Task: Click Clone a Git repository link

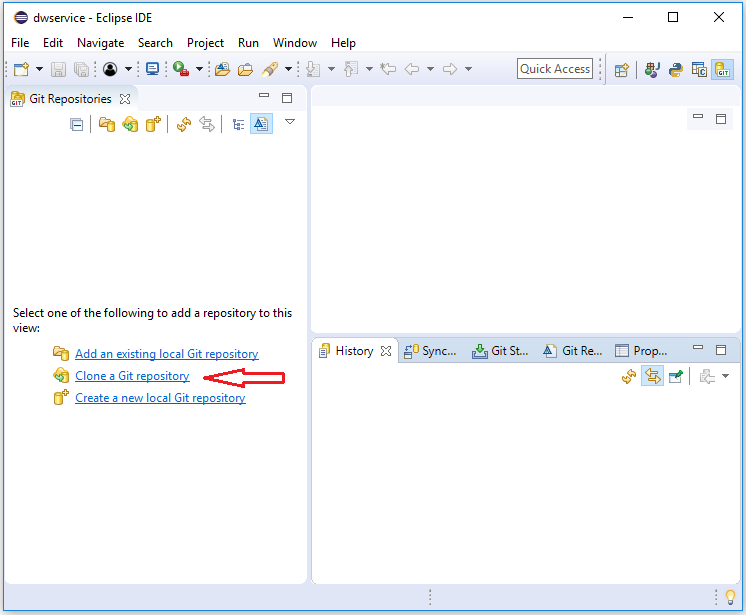Action: [132, 376]
